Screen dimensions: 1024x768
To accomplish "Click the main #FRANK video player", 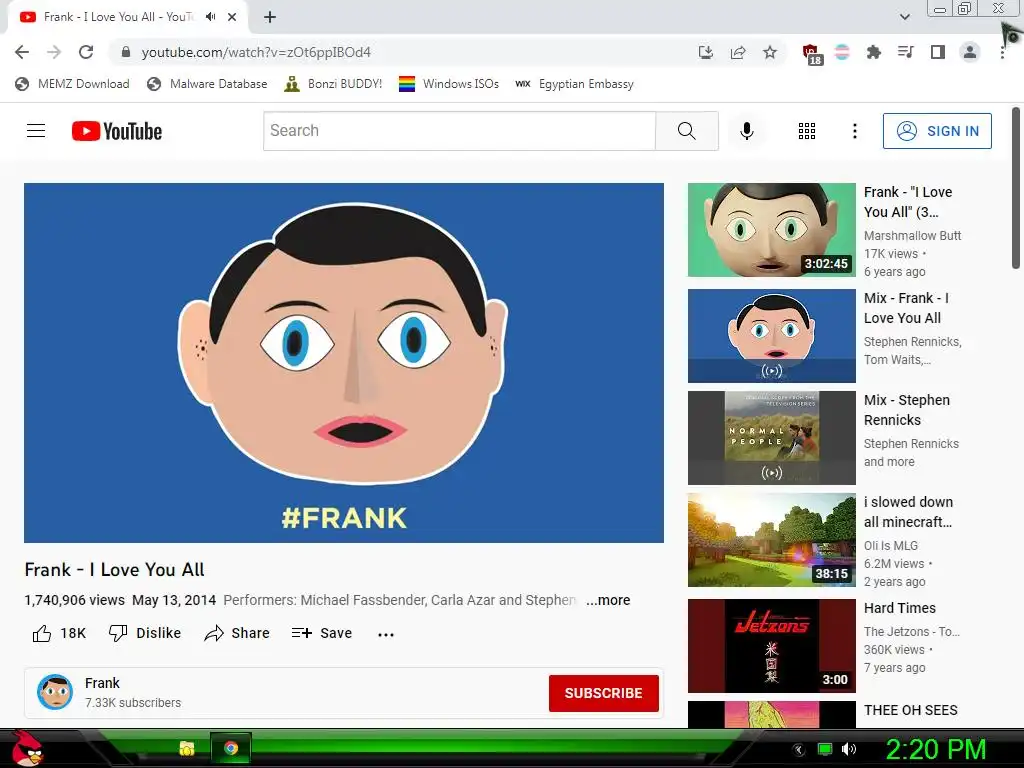I will [x=344, y=362].
